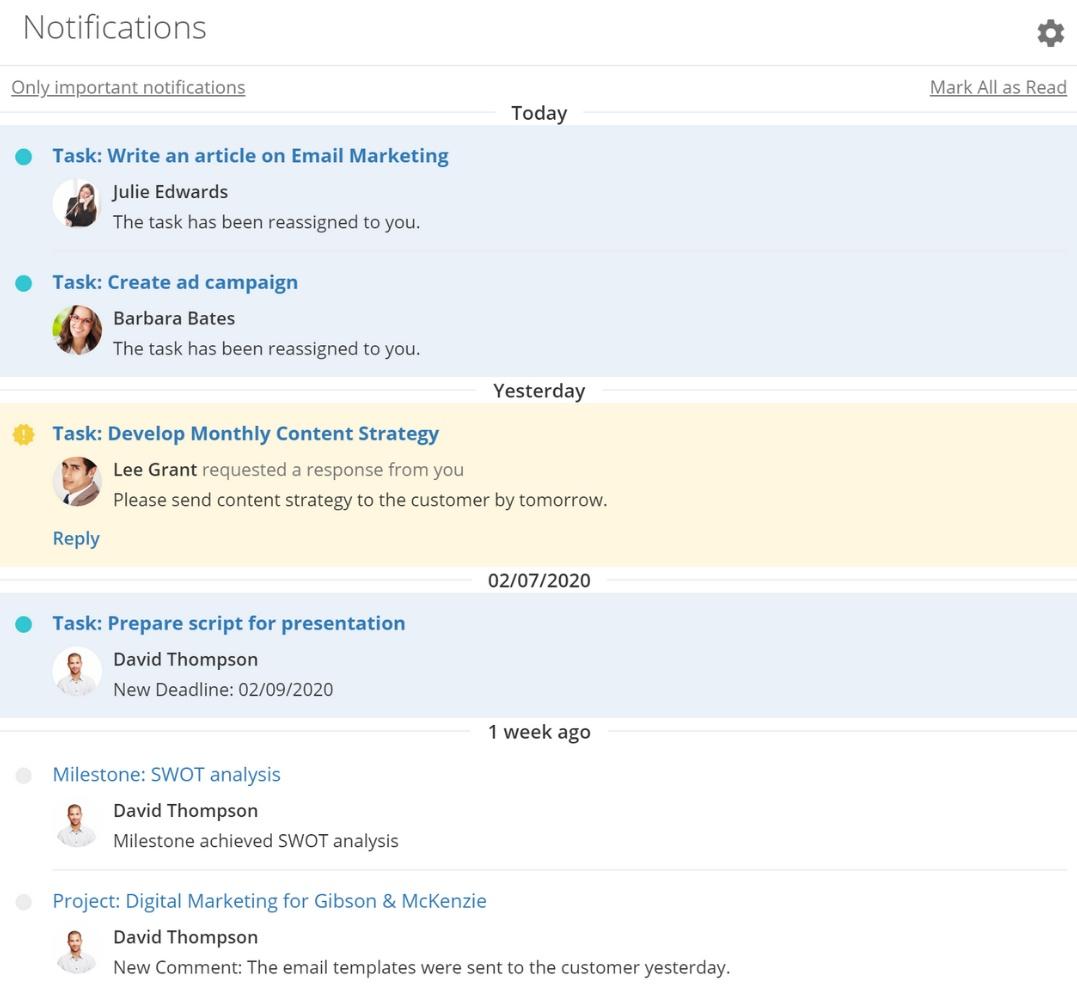The height and width of the screenshot is (1000, 1077).
Task: Click the Today date separator
Action: tap(539, 113)
